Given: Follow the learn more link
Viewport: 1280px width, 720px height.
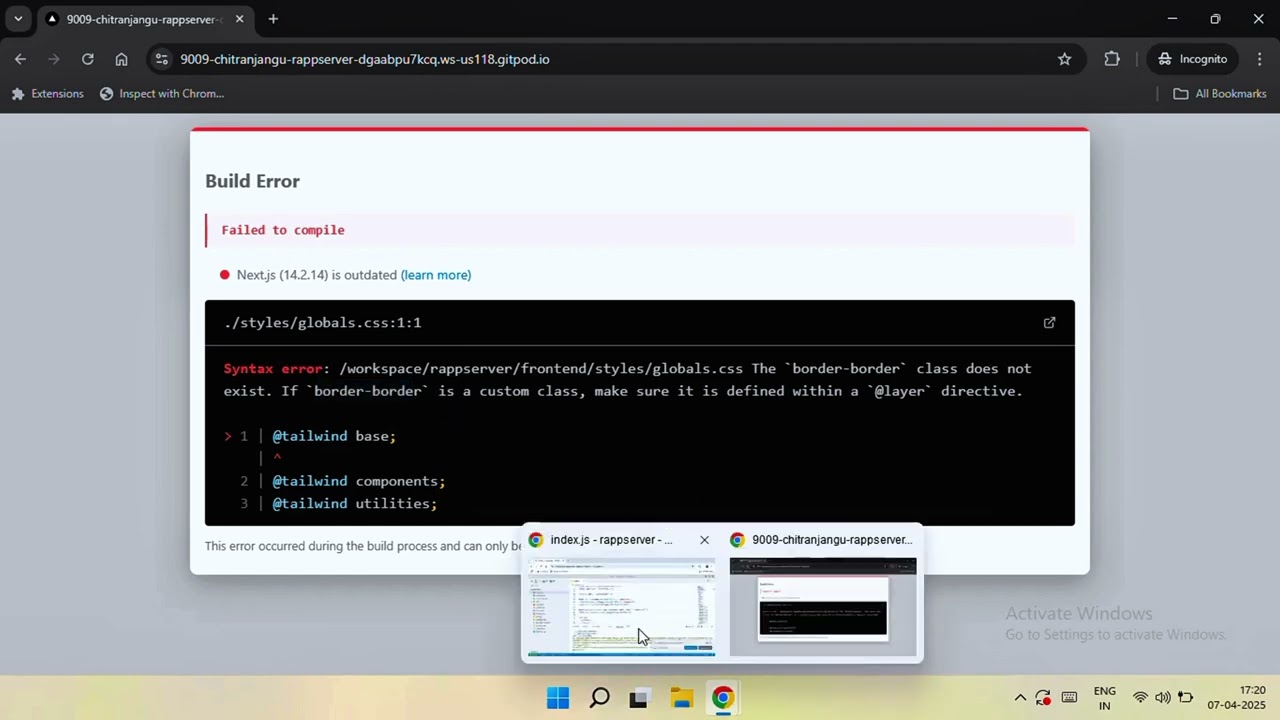Looking at the screenshot, I should [x=436, y=275].
